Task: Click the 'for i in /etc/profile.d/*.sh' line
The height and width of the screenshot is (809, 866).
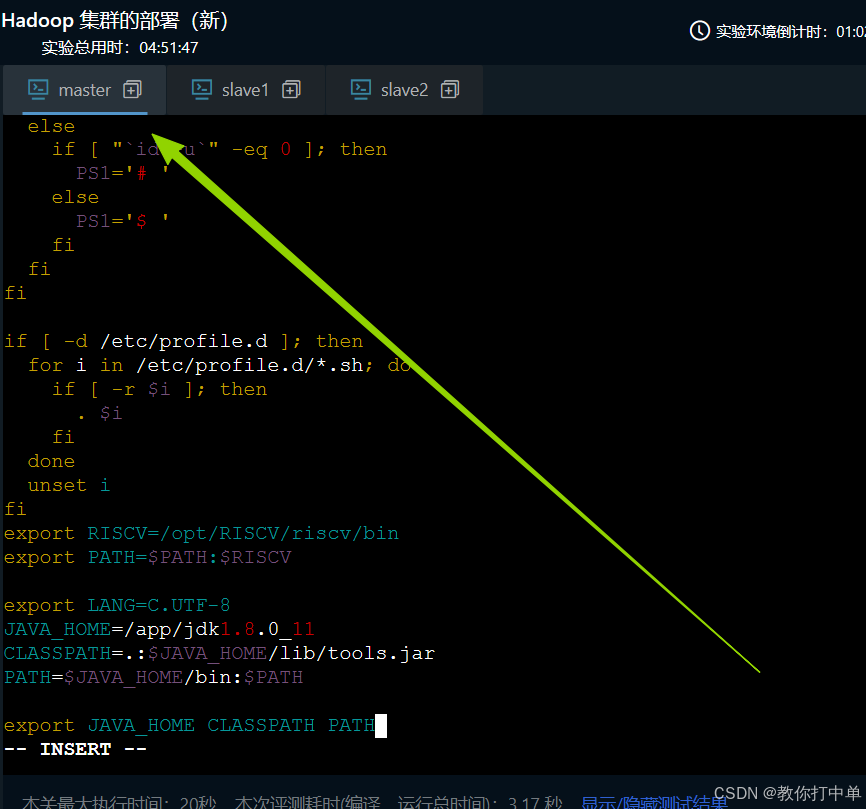Action: tap(220, 365)
